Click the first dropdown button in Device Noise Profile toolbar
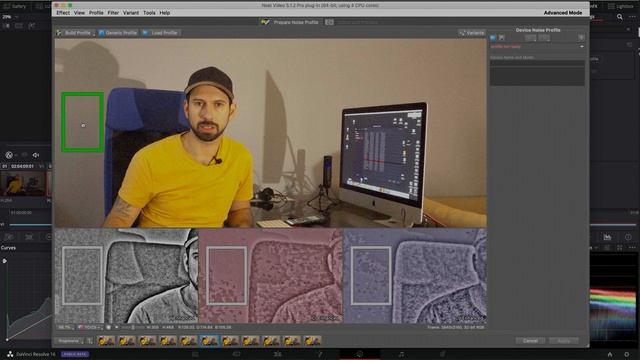The width and height of the screenshot is (640, 360). [531, 38]
